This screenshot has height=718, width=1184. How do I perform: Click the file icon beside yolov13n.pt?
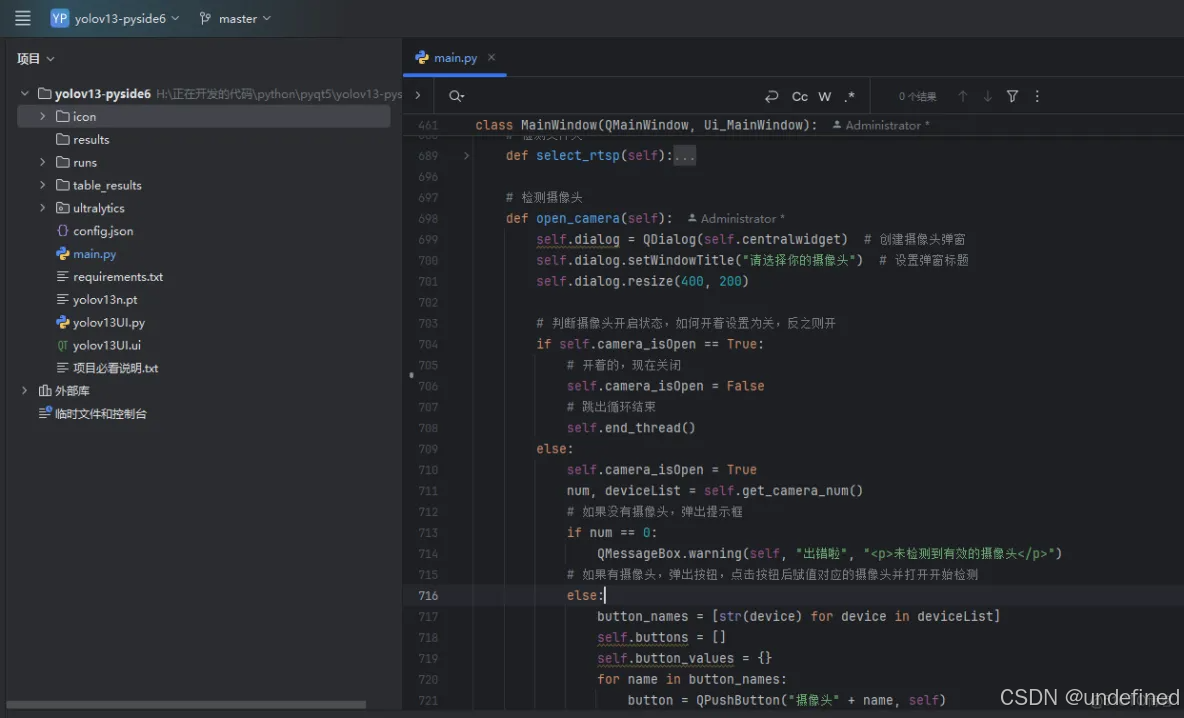[63, 300]
